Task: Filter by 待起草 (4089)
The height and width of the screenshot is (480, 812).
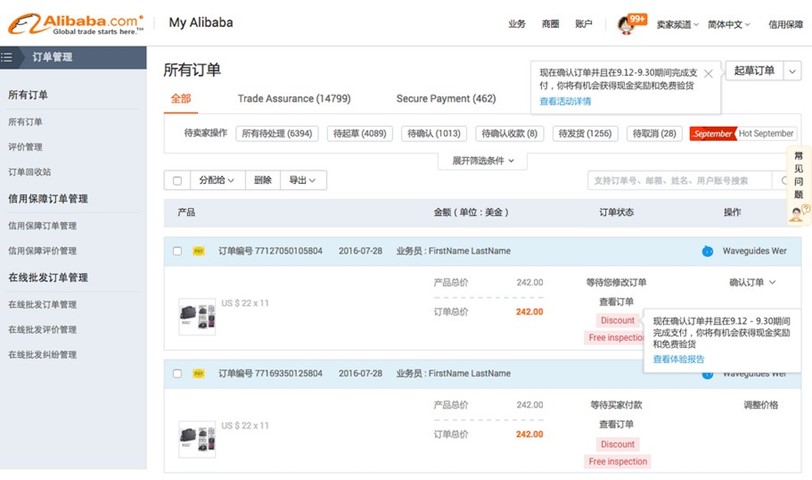Action: tap(360, 134)
